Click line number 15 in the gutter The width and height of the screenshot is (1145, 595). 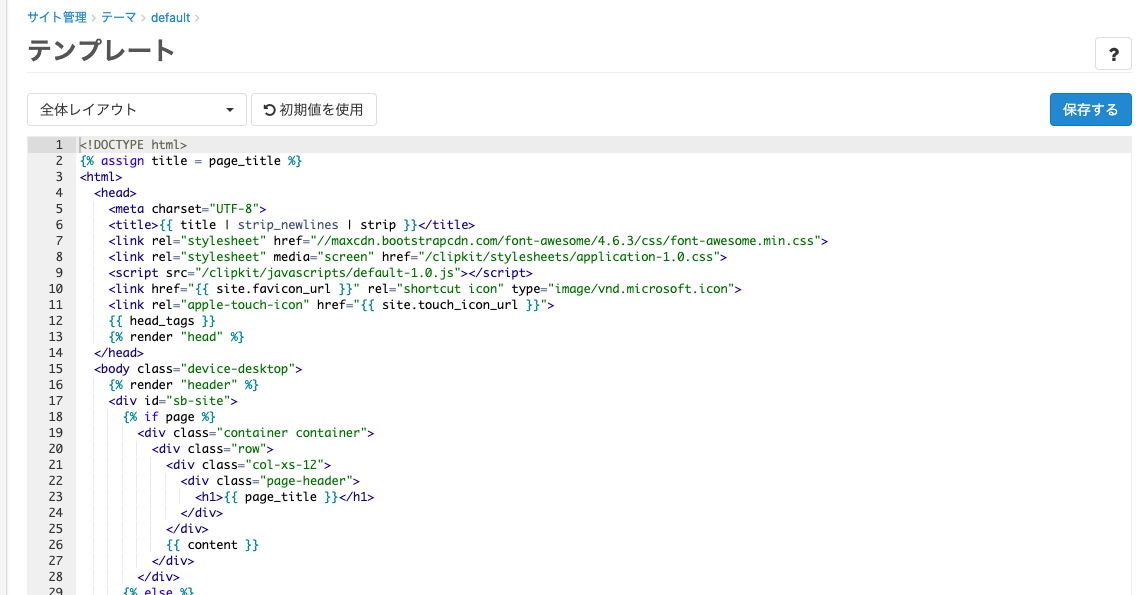coord(56,369)
